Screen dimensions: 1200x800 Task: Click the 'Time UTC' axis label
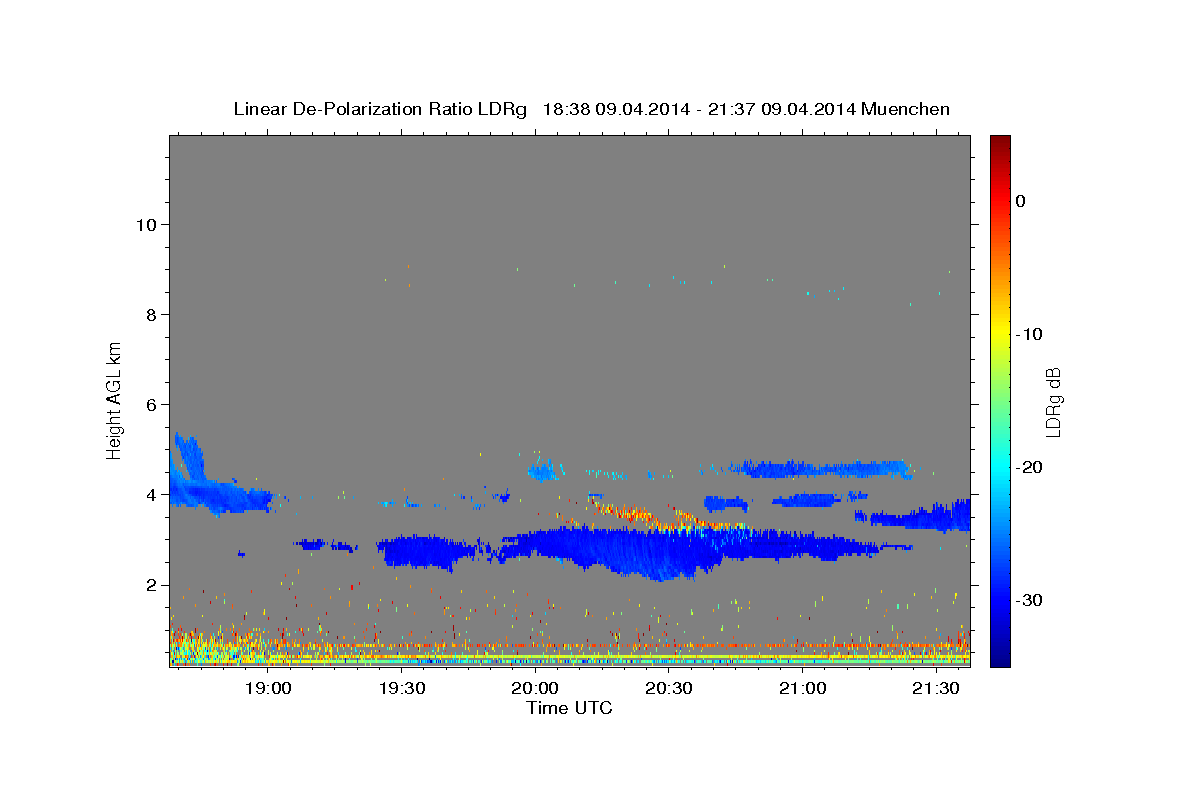tap(569, 708)
